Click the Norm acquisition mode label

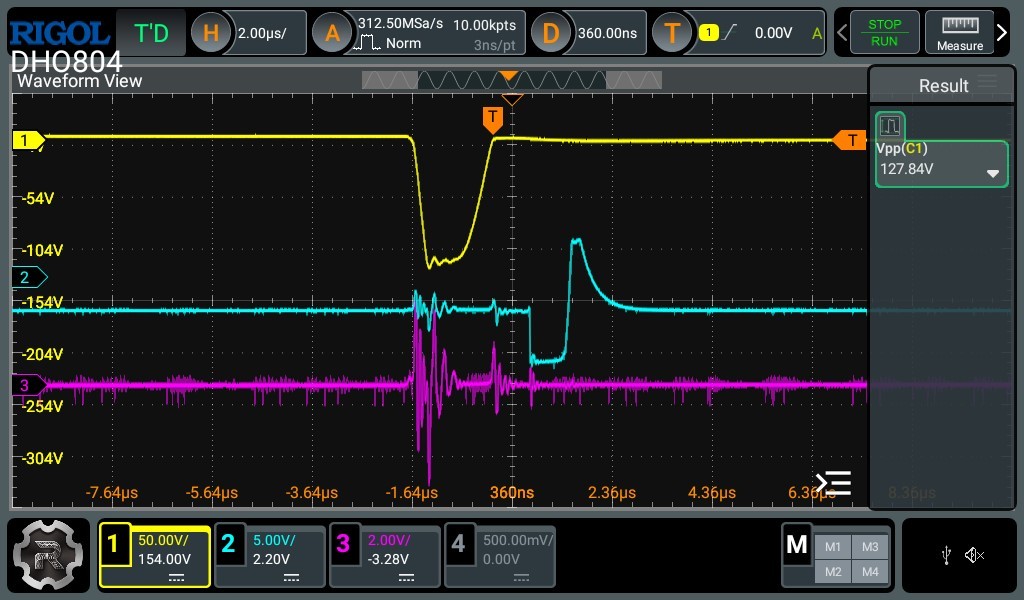(403, 44)
